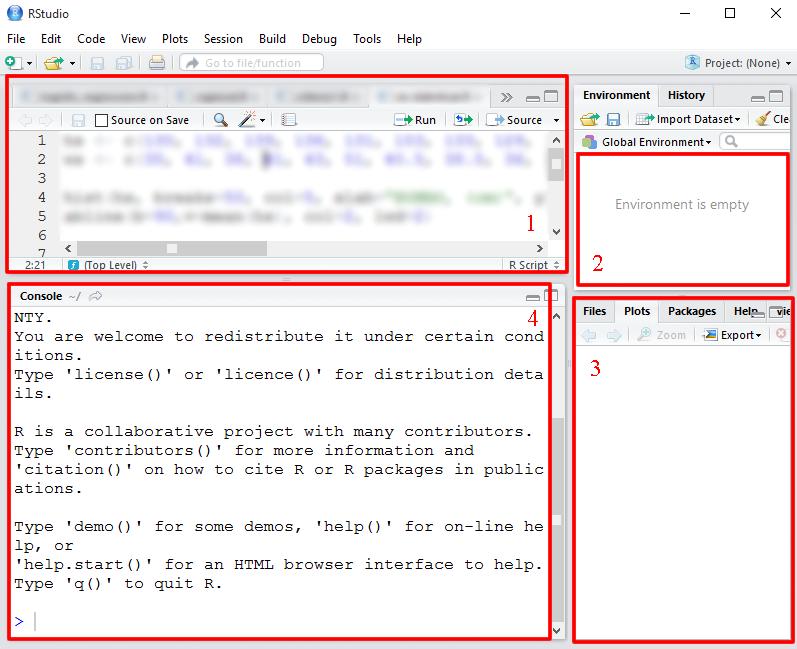Minimize the Console pane
This screenshot has width=797, height=649.
[533, 297]
